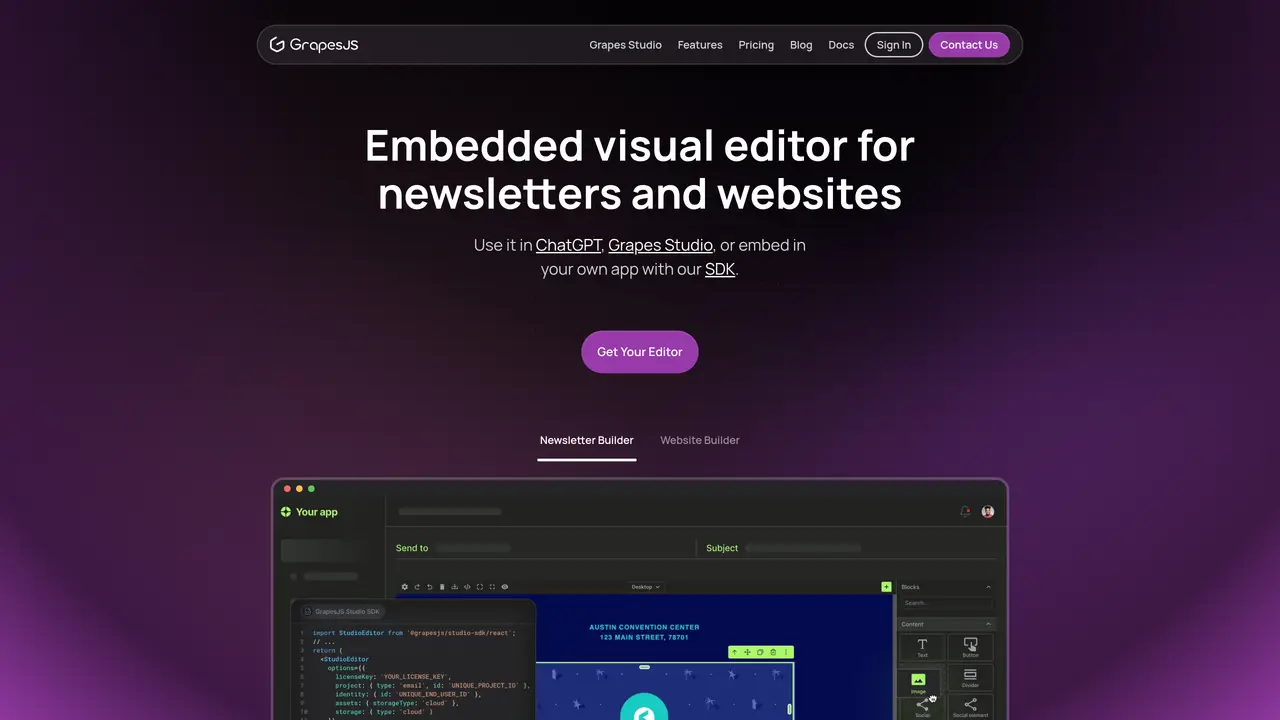This screenshot has height=720, width=1280.
Task: Click the move icon on the green toolbar
Action: click(747, 652)
